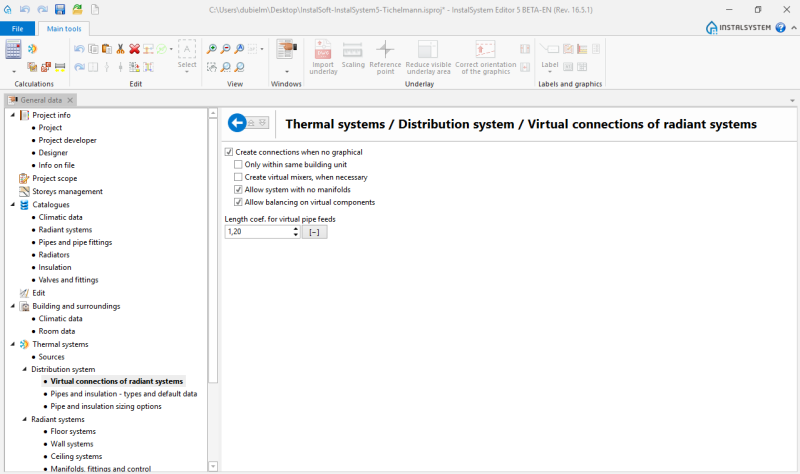Image resolution: width=800 pixels, height=474 pixels.
Task: Click the [-] unit button beside the coefficient
Action: tap(314, 232)
